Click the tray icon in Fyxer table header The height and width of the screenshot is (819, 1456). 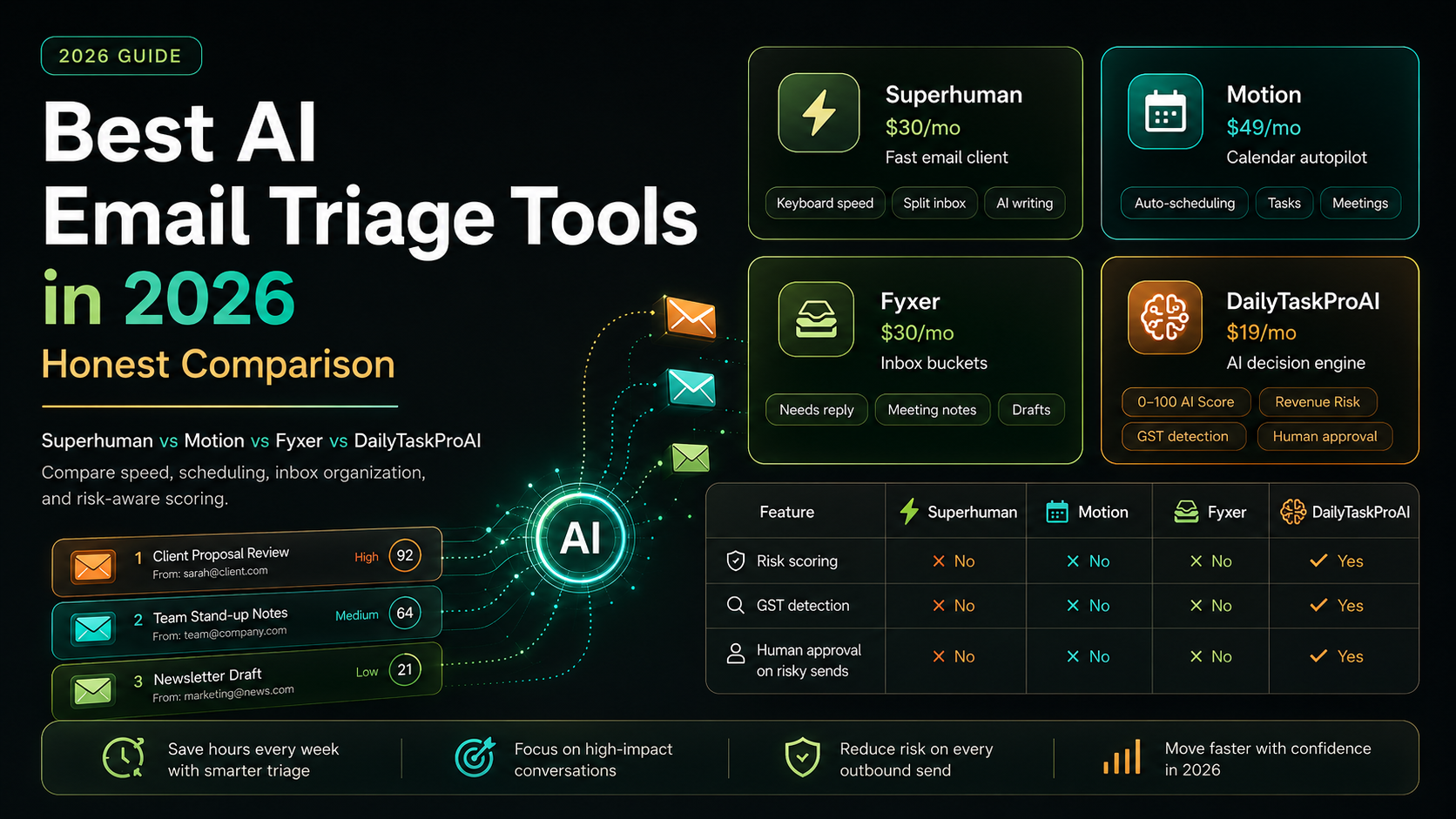[1186, 512]
